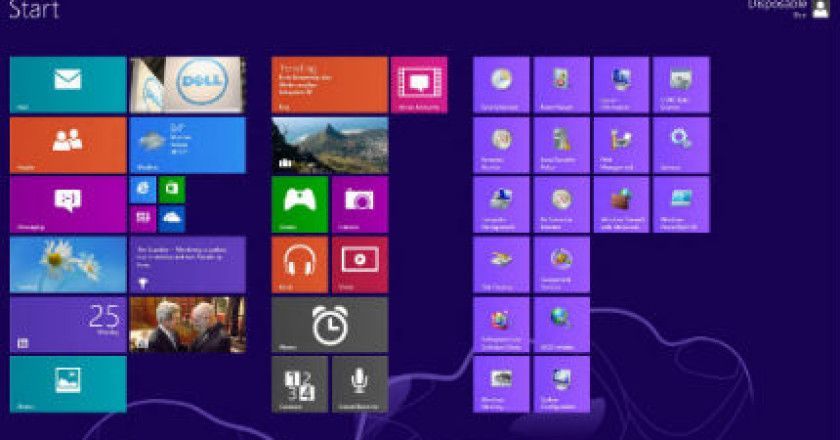
Task: Open the Computer Management tile
Action: coord(501,205)
